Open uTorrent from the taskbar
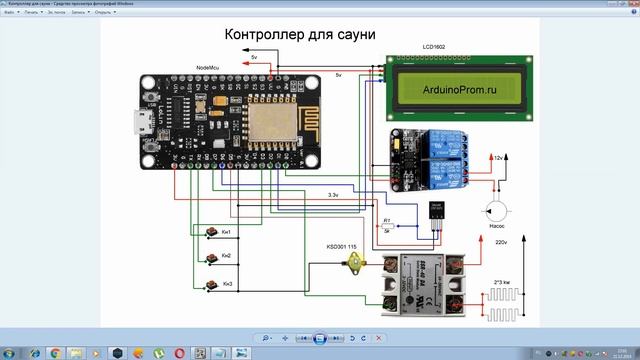The image size is (640, 360). (159, 353)
